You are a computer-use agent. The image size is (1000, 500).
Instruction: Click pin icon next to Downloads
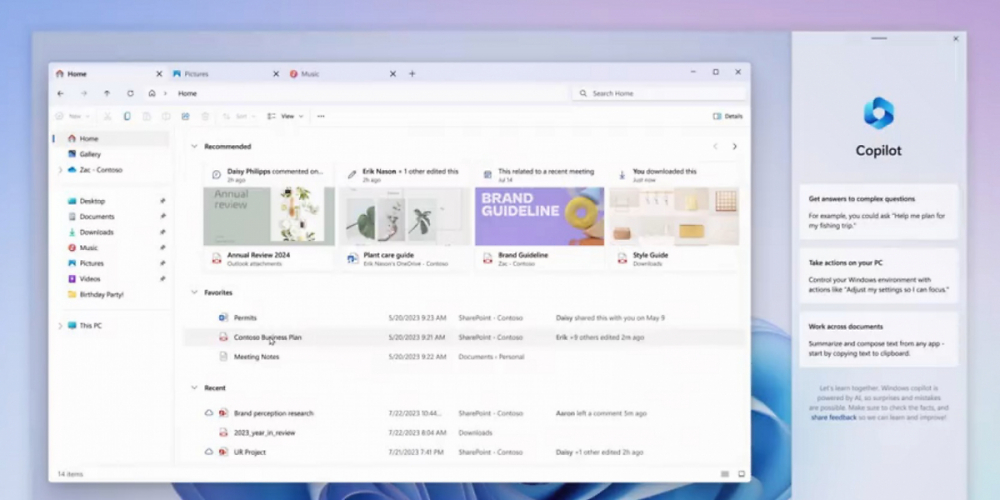[x=163, y=232]
